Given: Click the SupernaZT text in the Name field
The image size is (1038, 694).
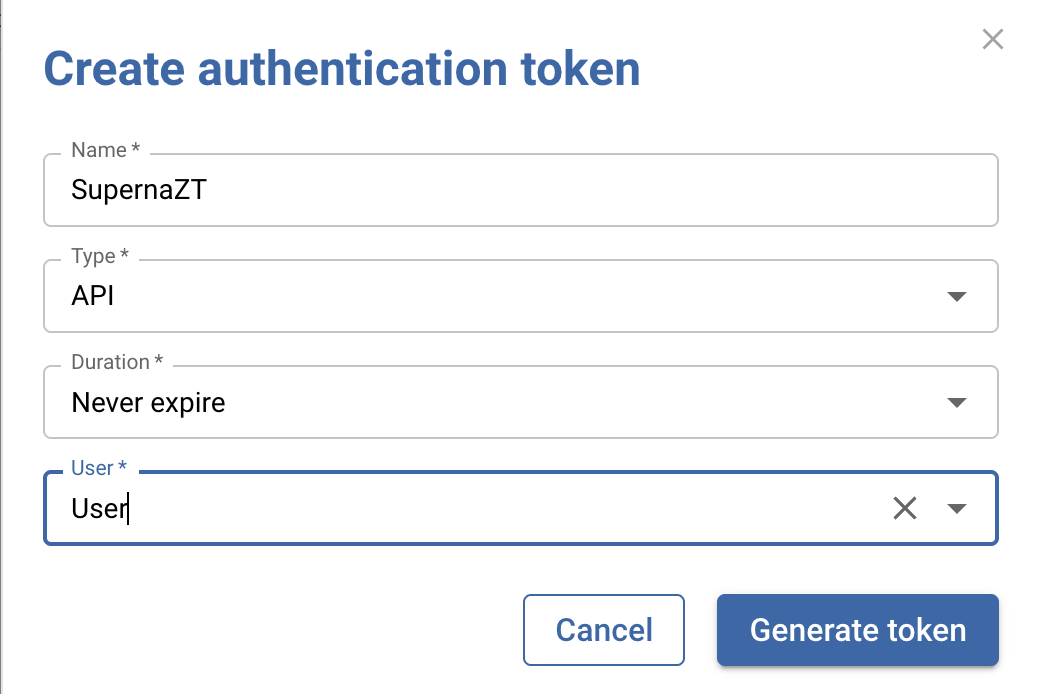Looking at the screenshot, I should (138, 190).
